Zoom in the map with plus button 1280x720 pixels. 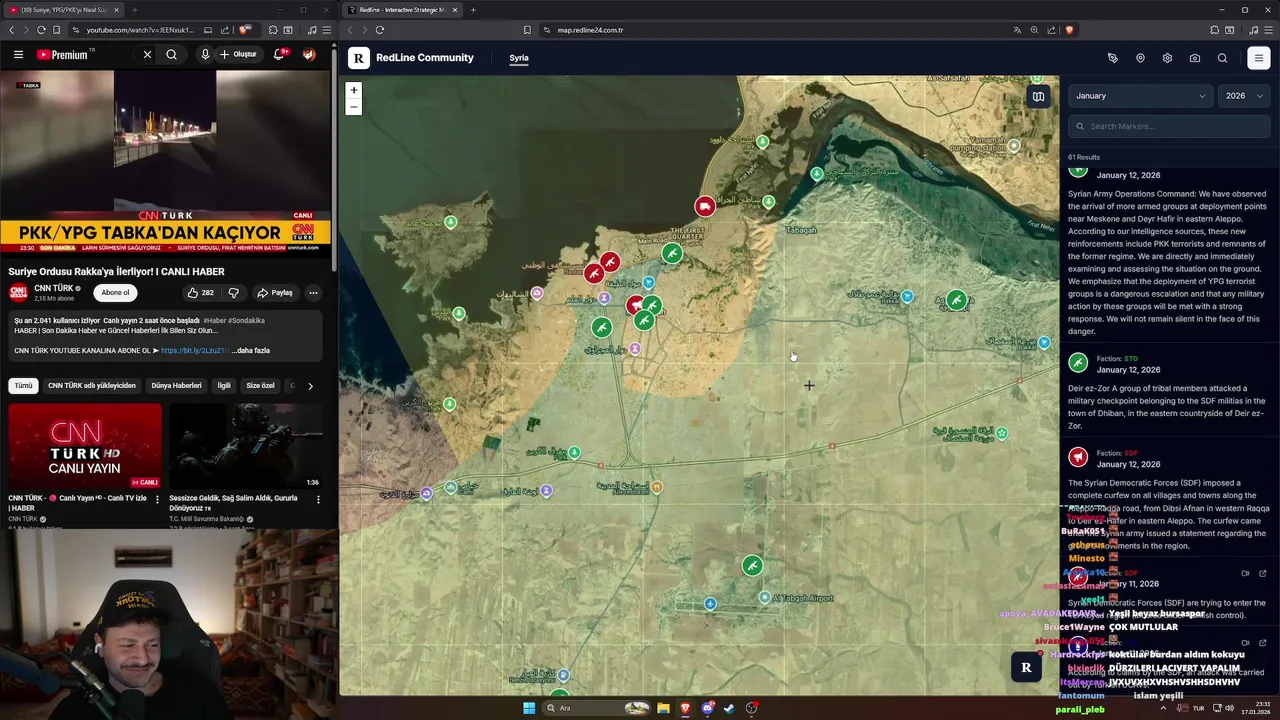coord(353,90)
